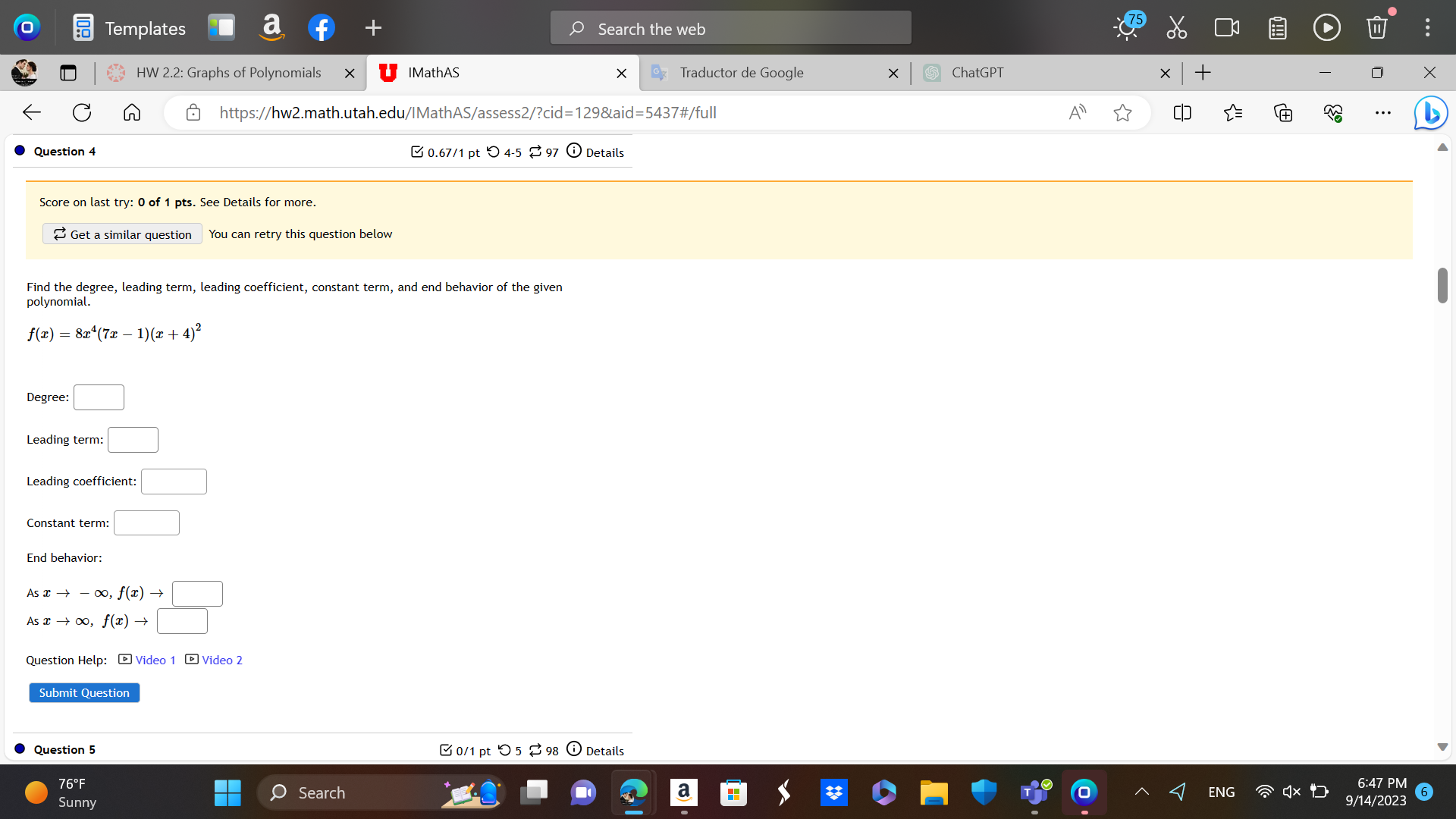Image resolution: width=1456 pixels, height=819 pixels.
Task: Open split screen icon in toolbar
Action: (1182, 113)
